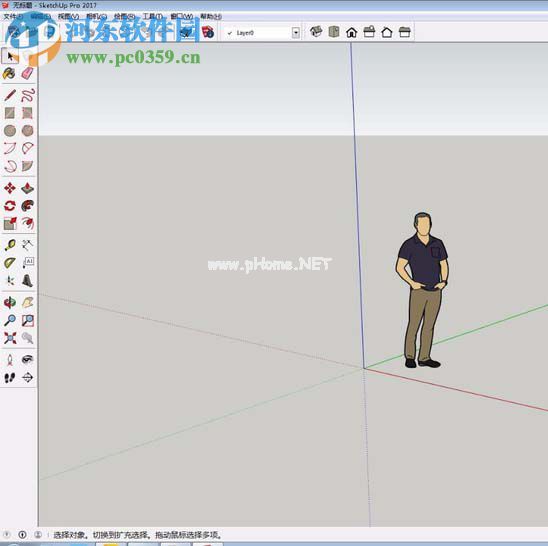This screenshot has height=546, width=548.
Task: Open the 相机(C) Camera menu
Action: coord(96,16)
